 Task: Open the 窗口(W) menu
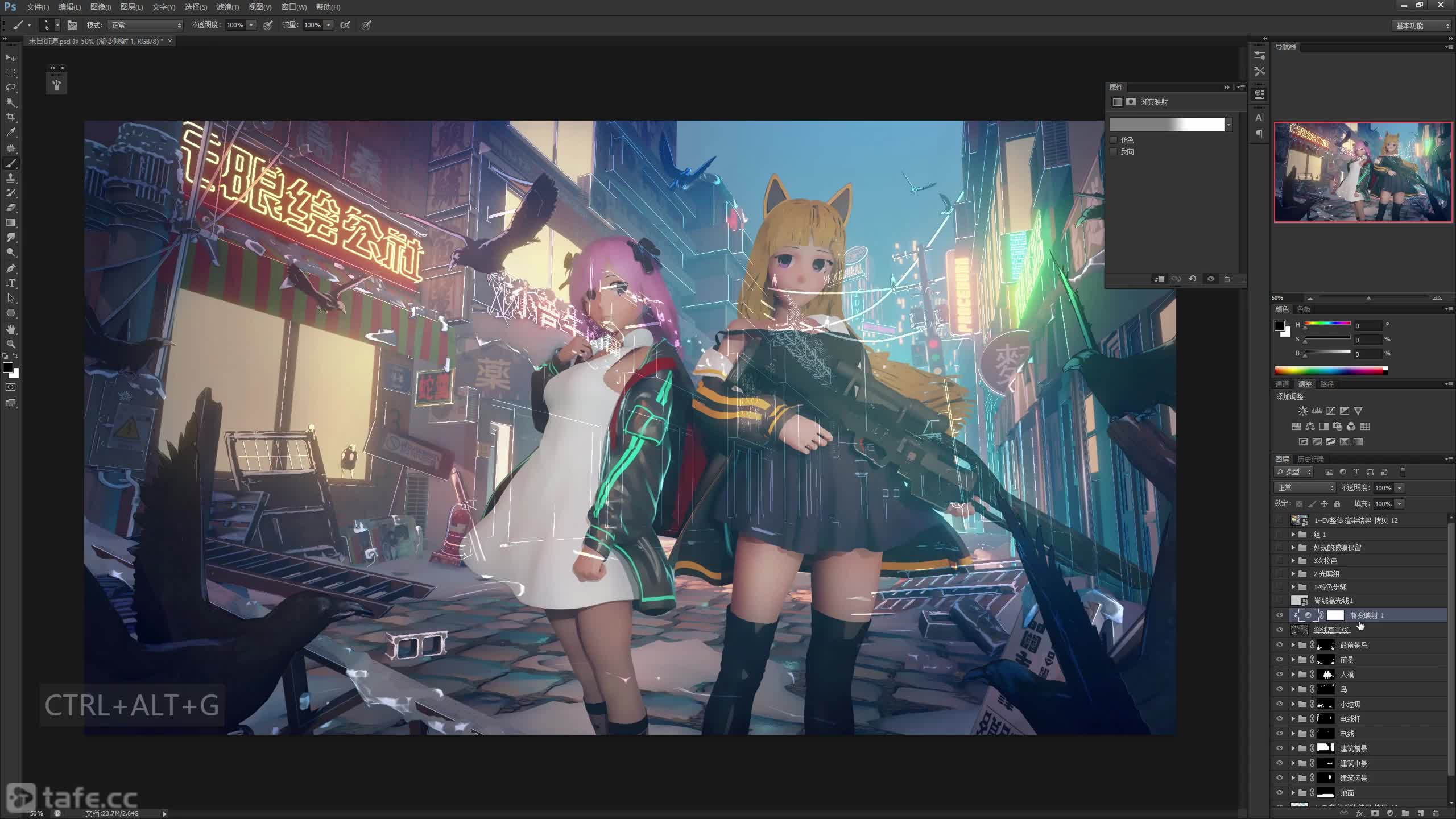coord(294,7)
